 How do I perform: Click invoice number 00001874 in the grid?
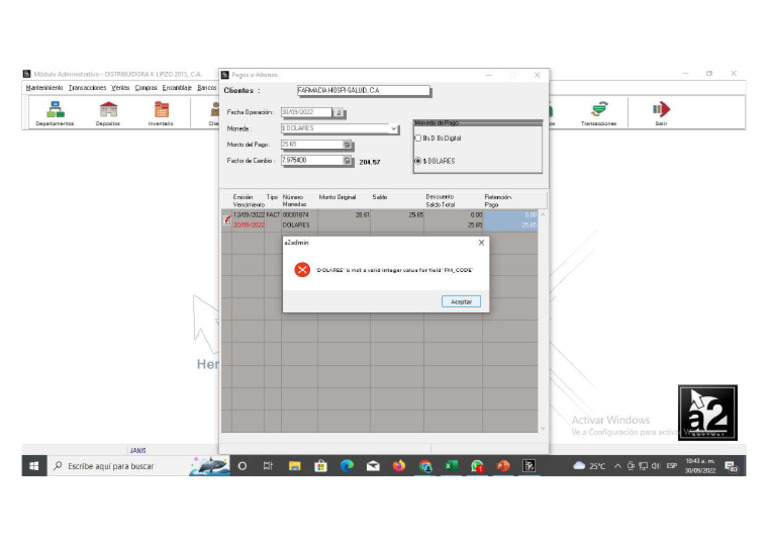(x=295, y=215)
